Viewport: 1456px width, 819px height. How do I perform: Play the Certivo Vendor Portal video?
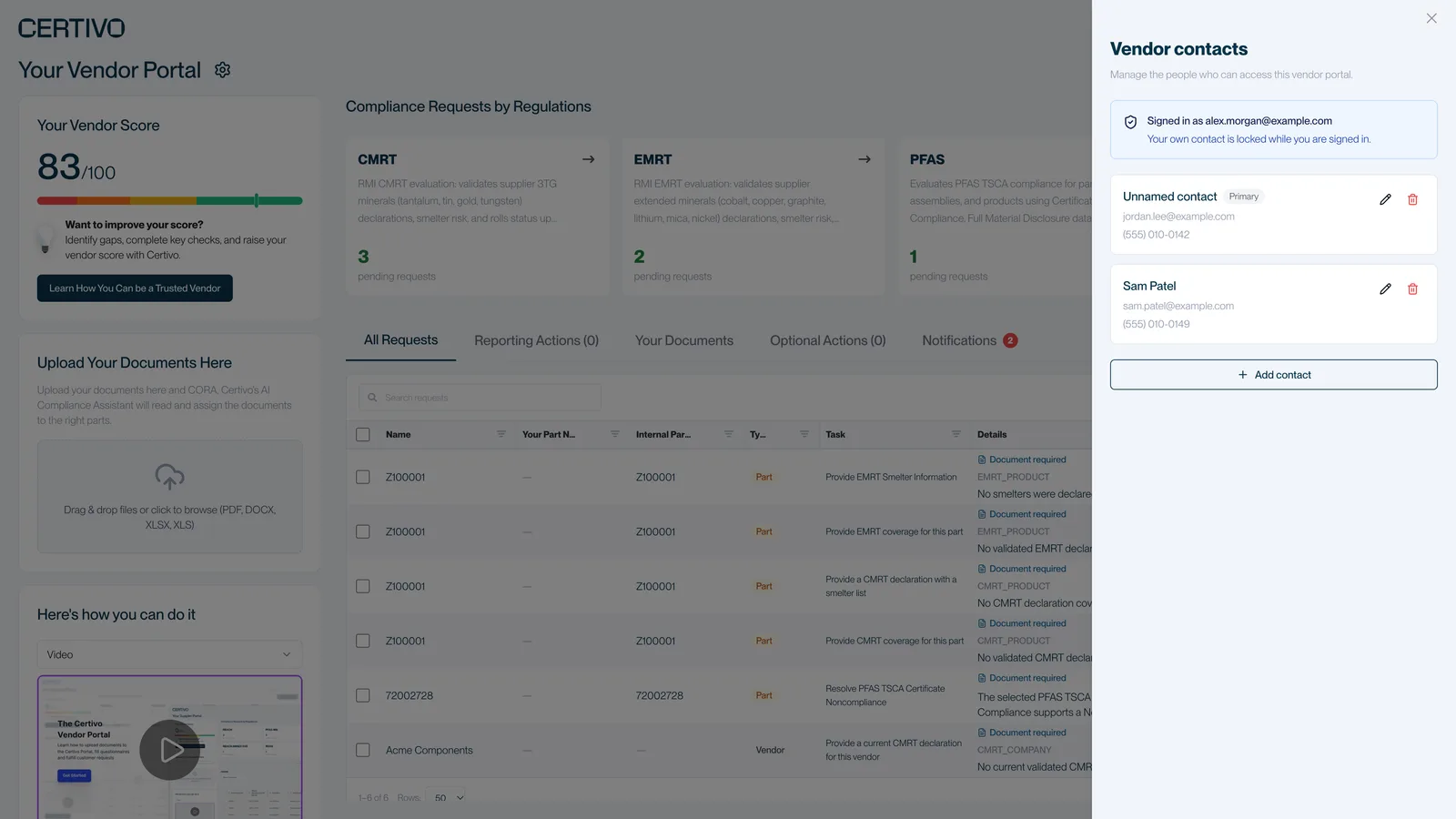pyautogui.click(x=170, y=750)
